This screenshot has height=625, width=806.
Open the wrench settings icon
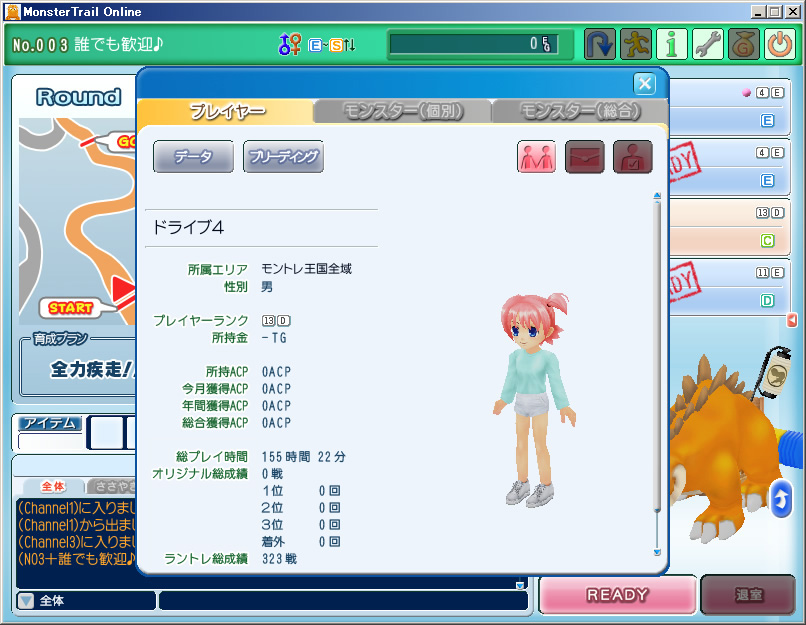[x=708, y=44]
